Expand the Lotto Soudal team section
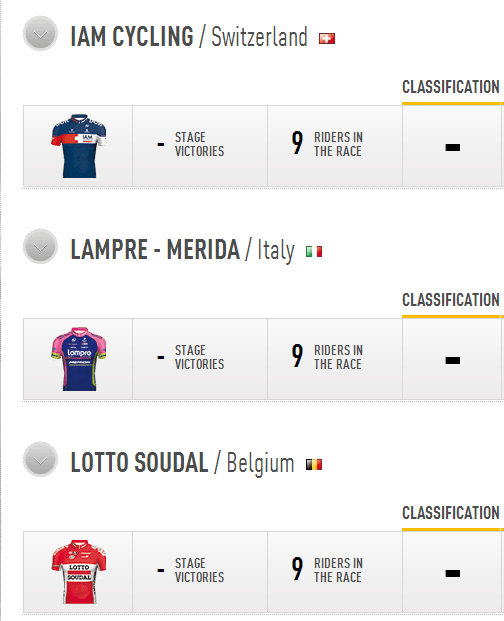 [40, 460]
